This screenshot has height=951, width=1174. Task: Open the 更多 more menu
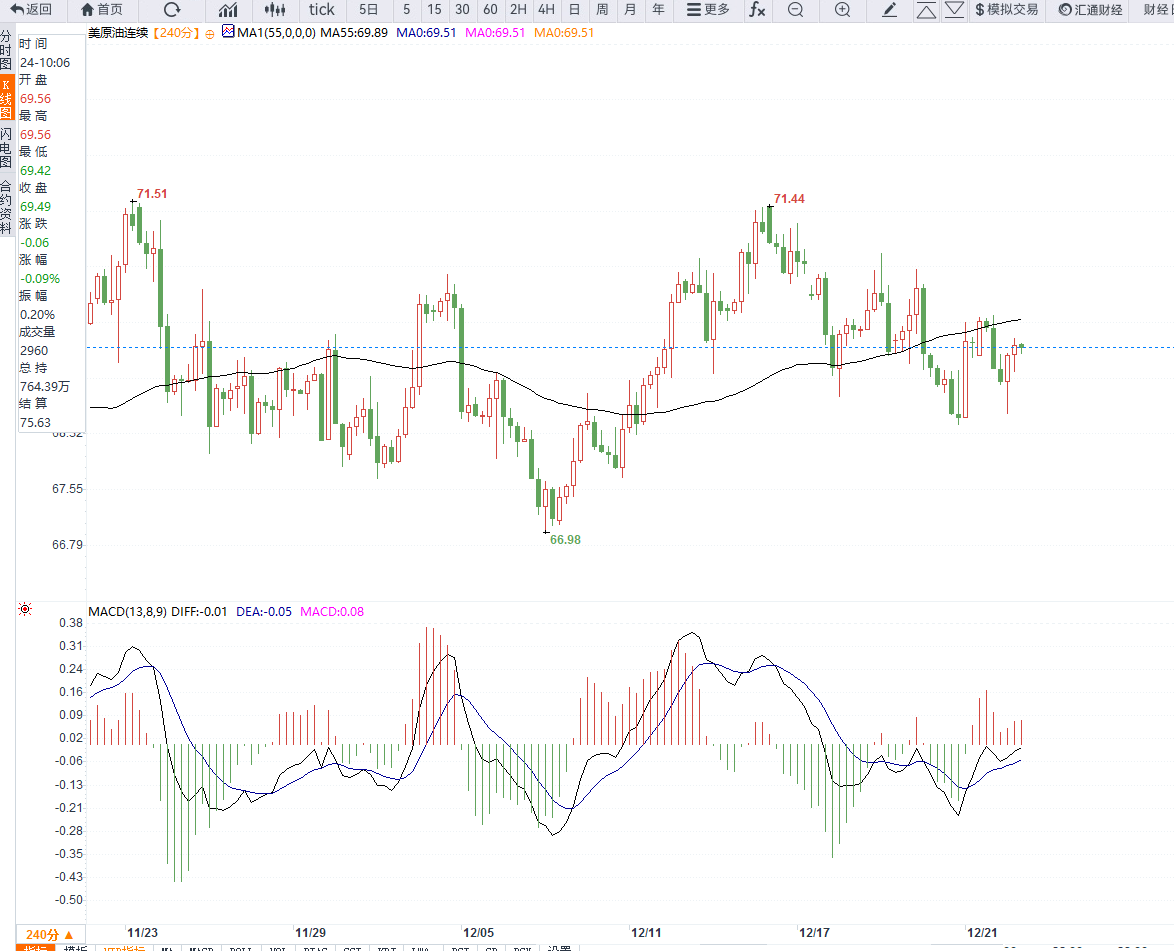[x=708, y=10]
